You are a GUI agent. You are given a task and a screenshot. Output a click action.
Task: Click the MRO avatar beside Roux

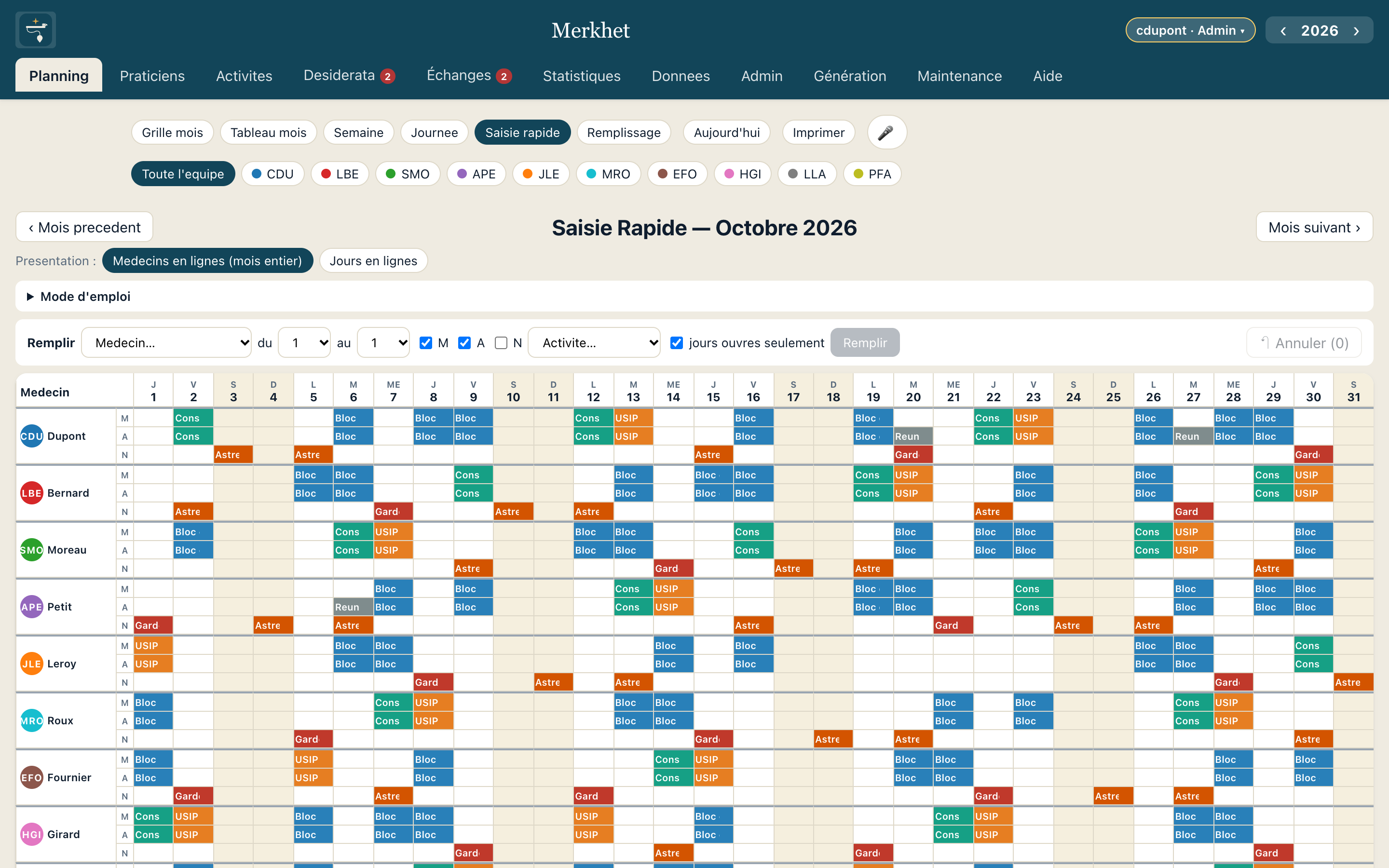point(31,720)
